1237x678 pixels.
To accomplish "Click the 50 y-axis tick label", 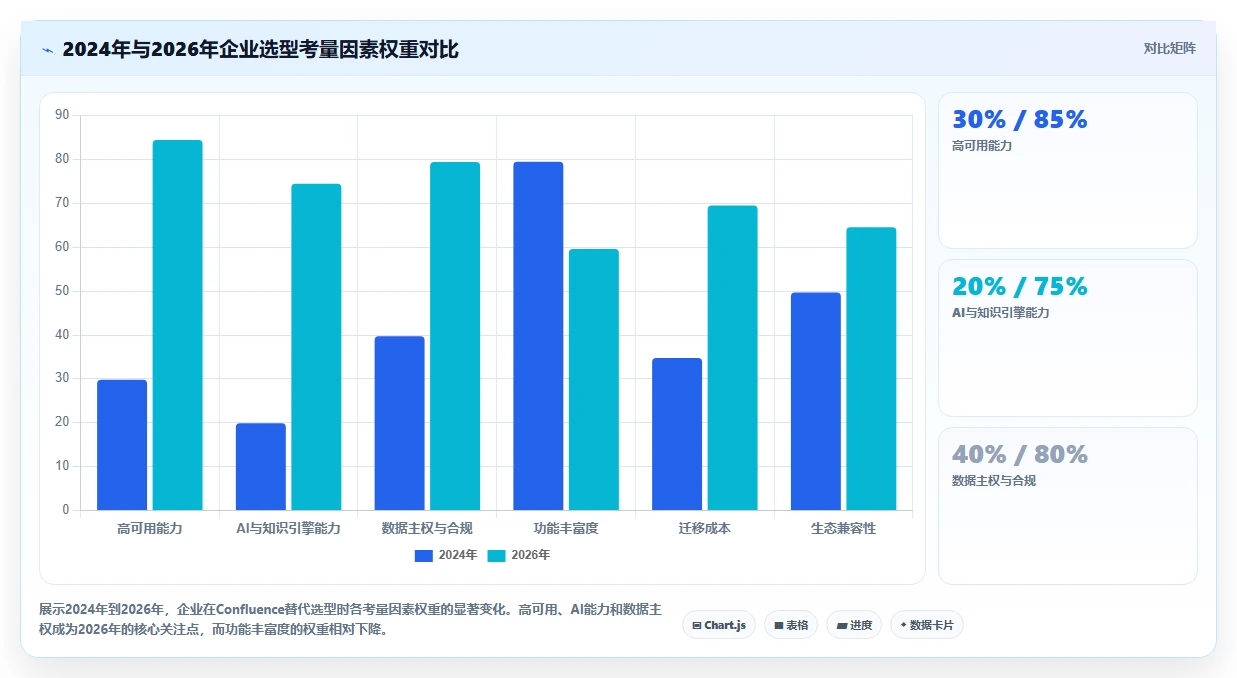I will pos(62,291).
